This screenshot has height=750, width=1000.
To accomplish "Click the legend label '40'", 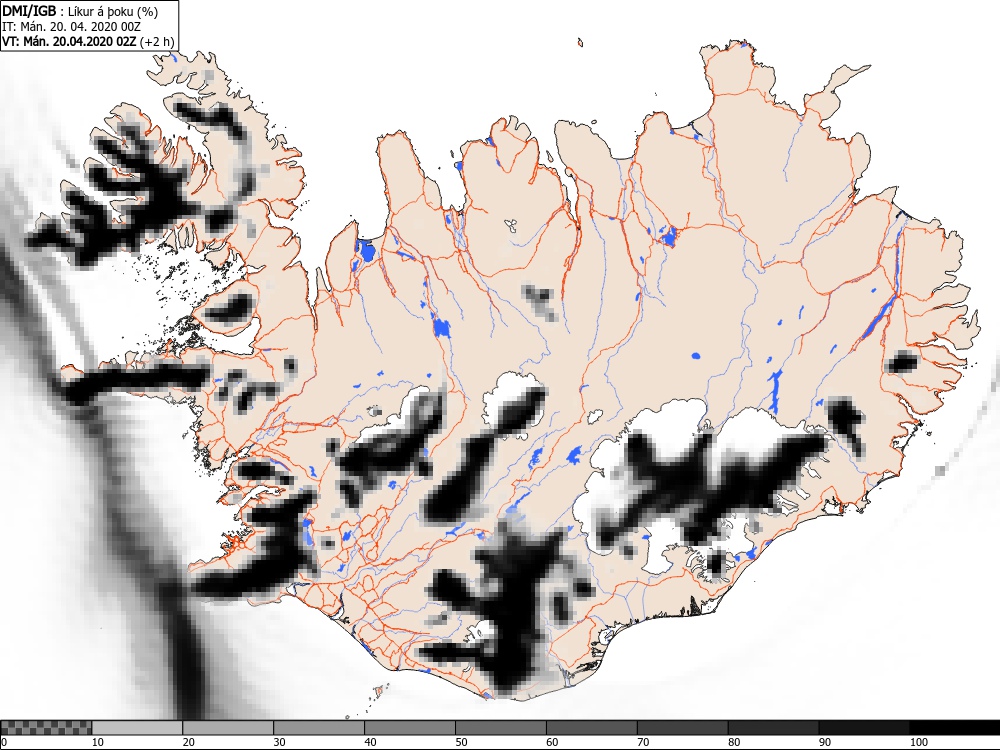I will point(371,742).
